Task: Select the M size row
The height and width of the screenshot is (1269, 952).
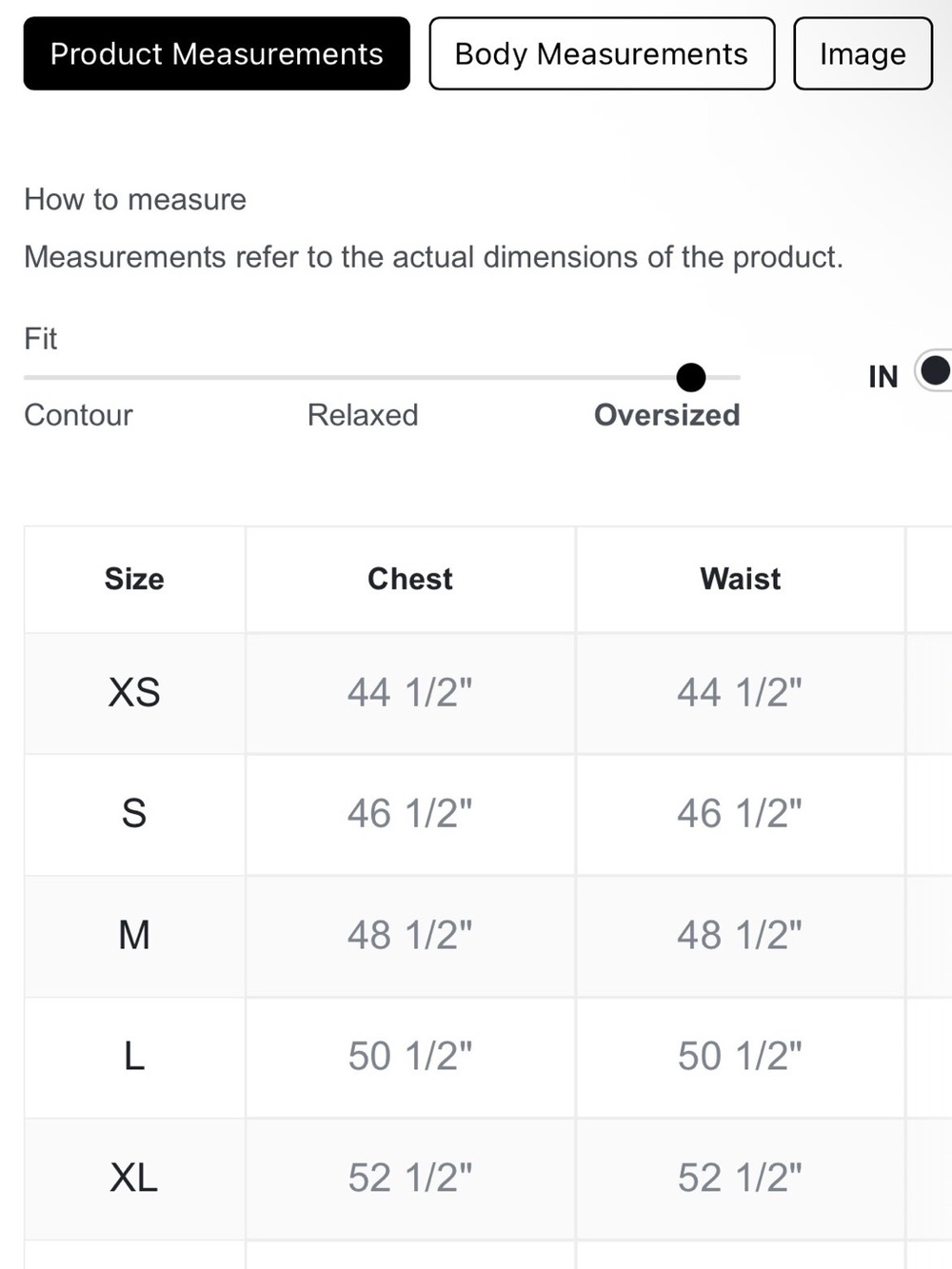Action: coord(487,936)
